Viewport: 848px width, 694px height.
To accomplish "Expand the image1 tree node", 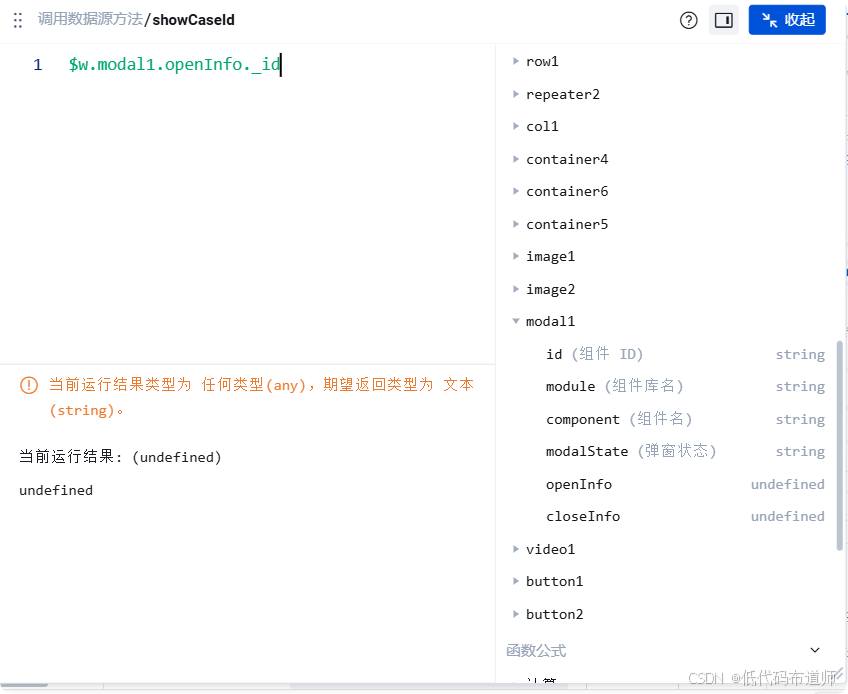I will (515, 256).
